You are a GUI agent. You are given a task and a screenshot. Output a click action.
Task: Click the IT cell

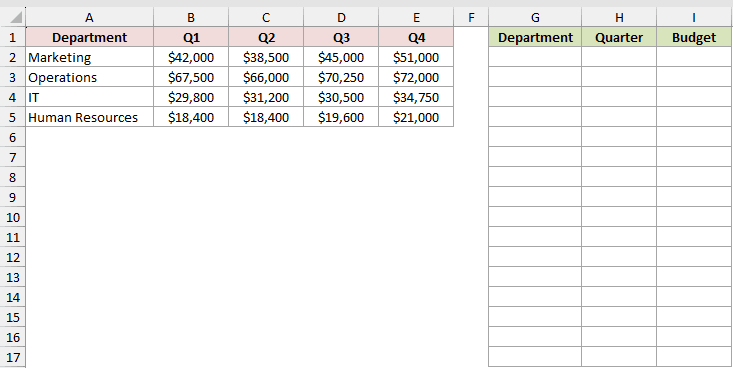89,97
